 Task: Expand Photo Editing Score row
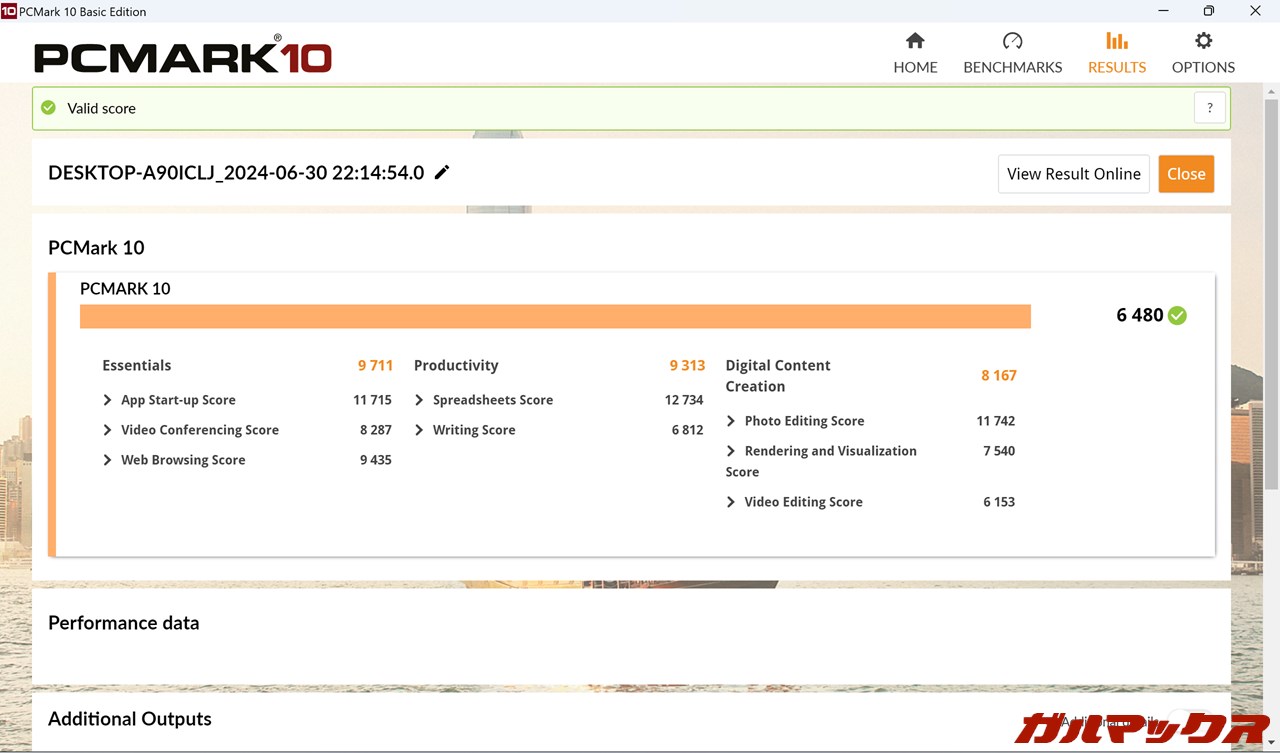[731, 421]
